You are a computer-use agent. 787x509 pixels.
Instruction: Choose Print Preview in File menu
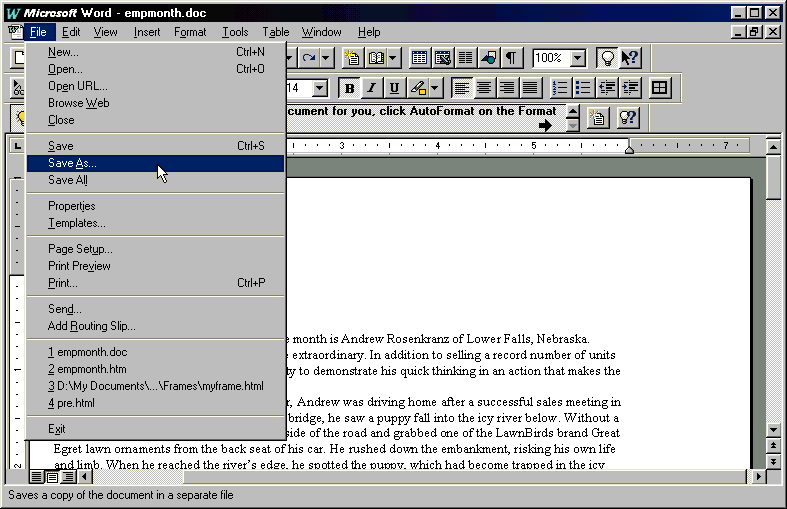[79, 266]
